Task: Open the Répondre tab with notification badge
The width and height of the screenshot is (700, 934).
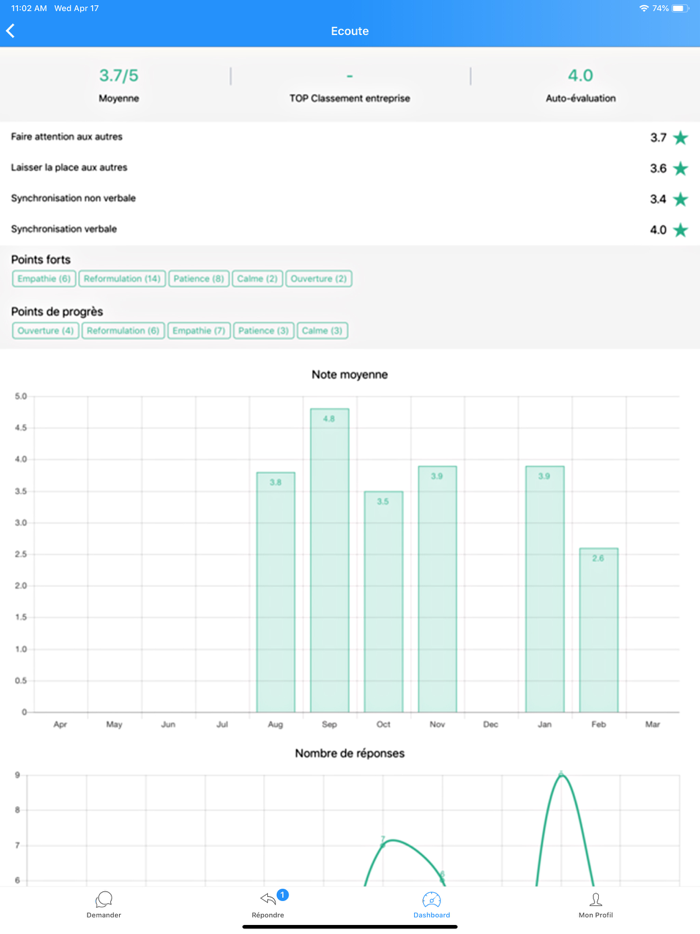Action: click(x=268, y=905)
